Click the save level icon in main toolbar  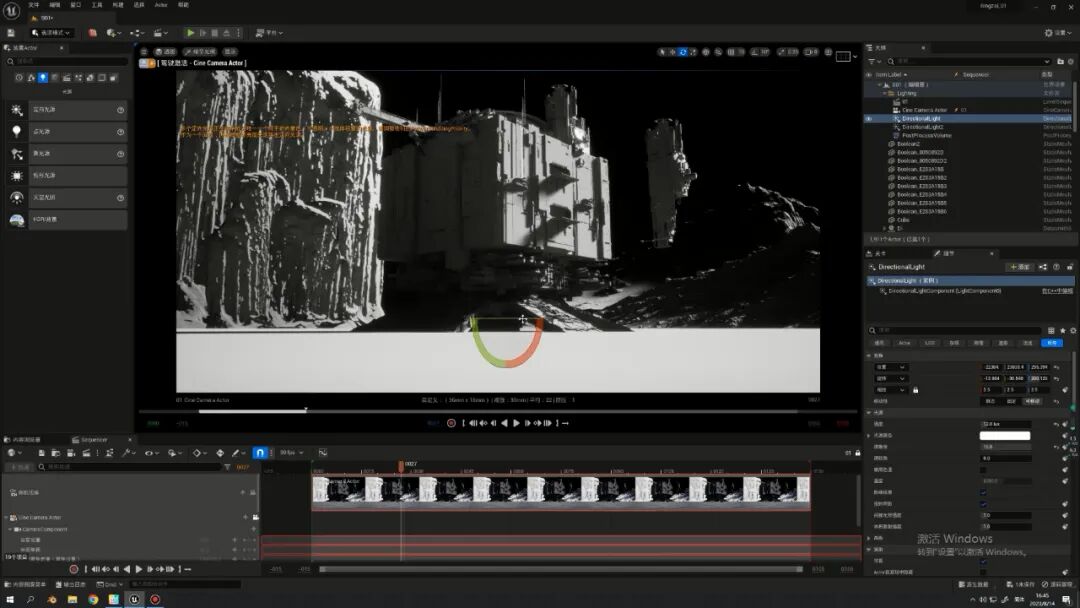11,32
